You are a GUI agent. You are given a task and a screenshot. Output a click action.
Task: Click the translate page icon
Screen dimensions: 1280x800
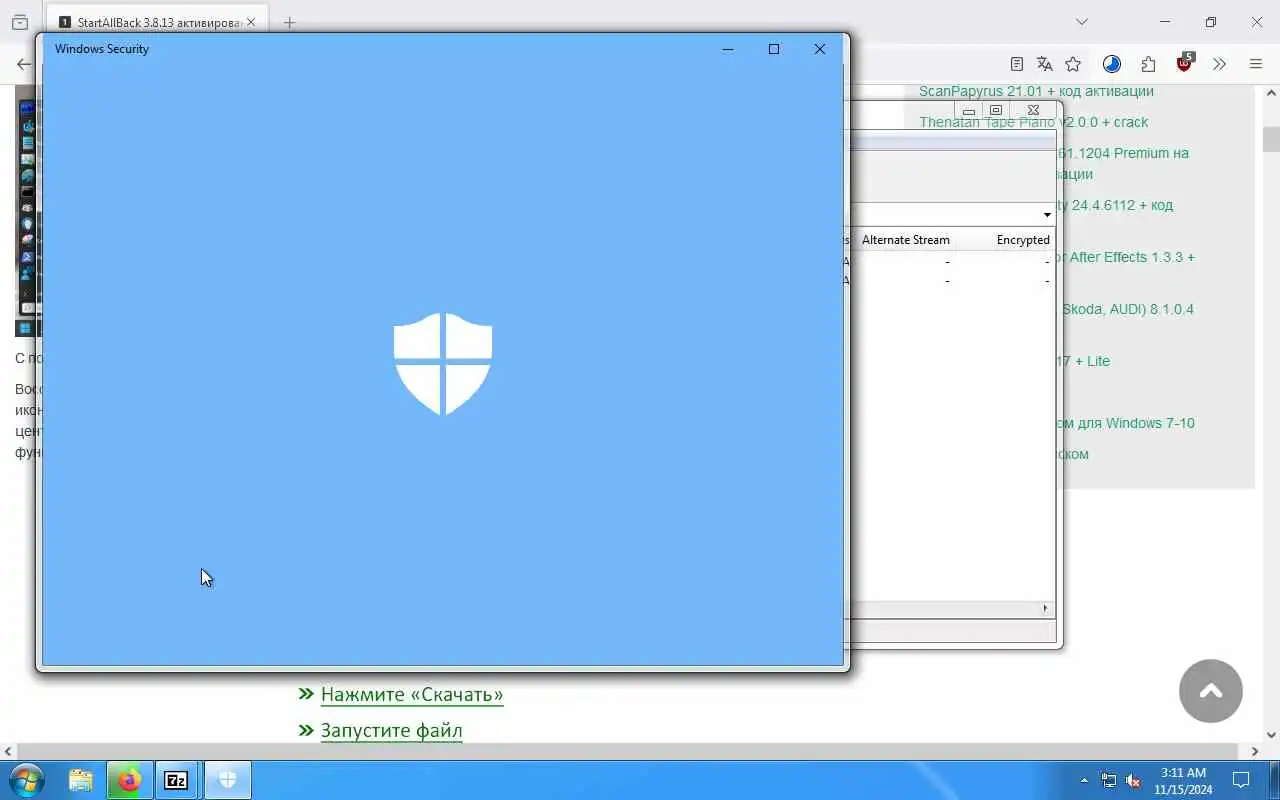pos(1045,64)
